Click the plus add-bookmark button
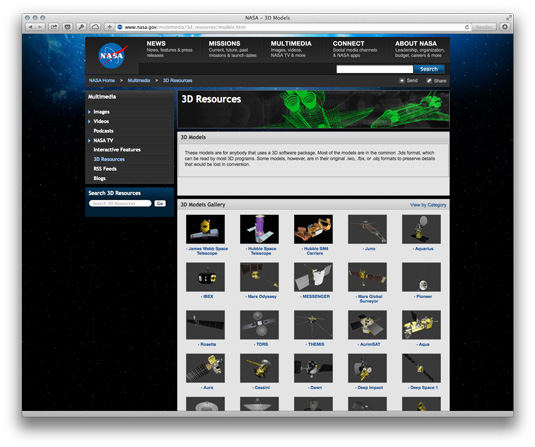 pyautogui.click(x=109, y=27)
